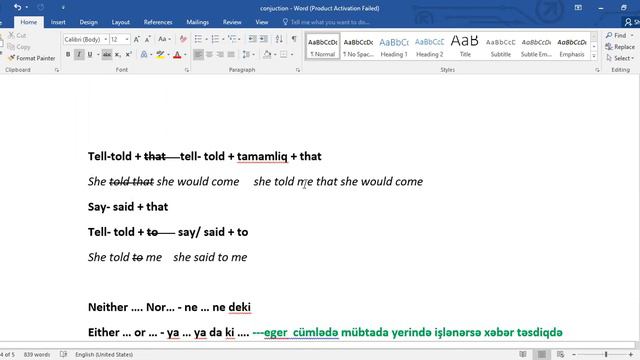Open the Customize Quick Access Toolbar arrow
Screen dimensions: 640x360
coord(63,8)
